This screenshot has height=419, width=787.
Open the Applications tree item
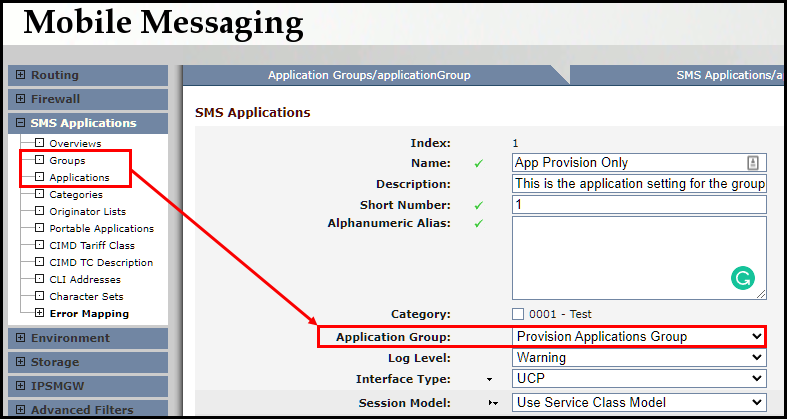coord(79,178)
